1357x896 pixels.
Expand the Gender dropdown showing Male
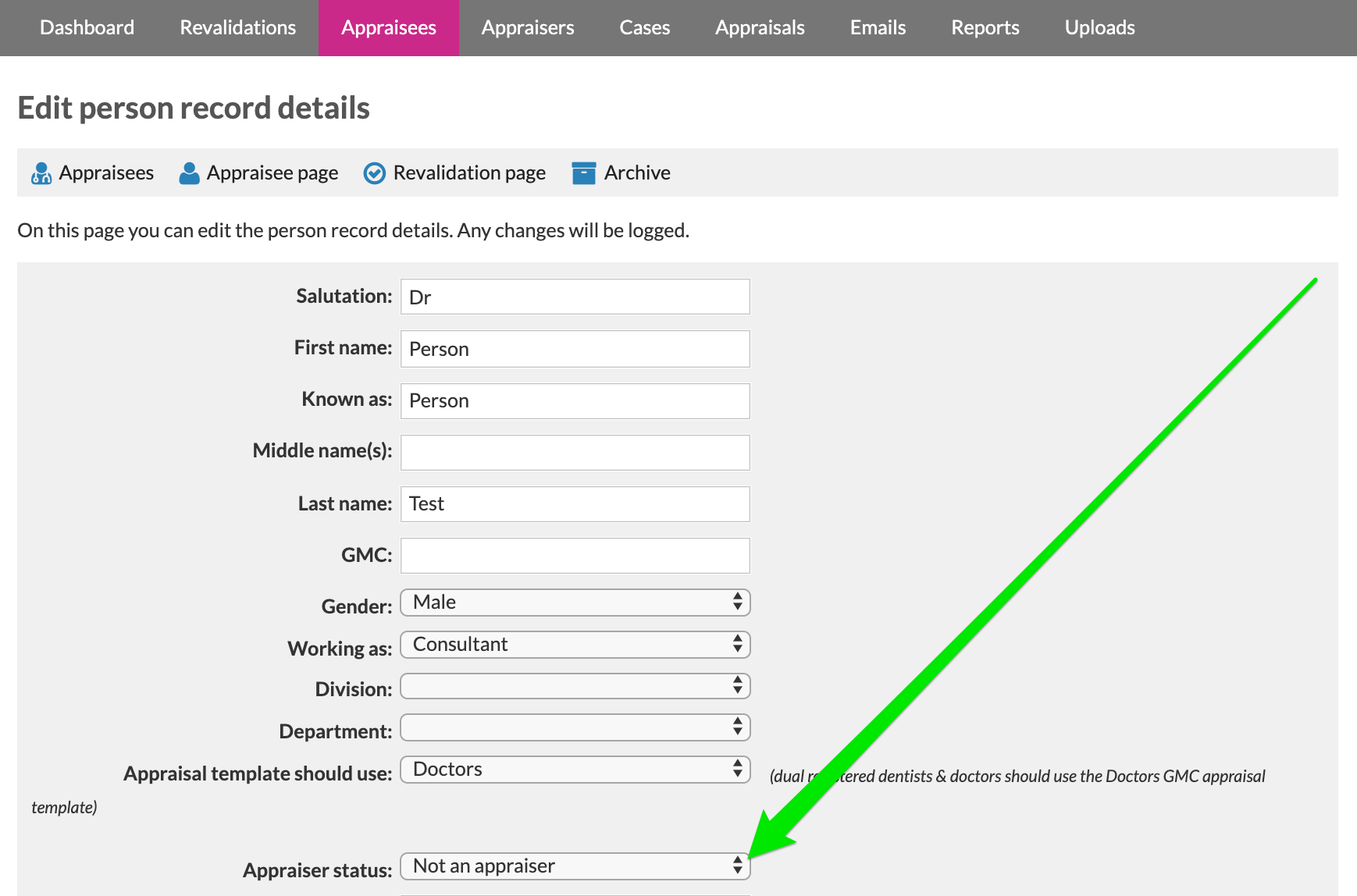point(575,603)
